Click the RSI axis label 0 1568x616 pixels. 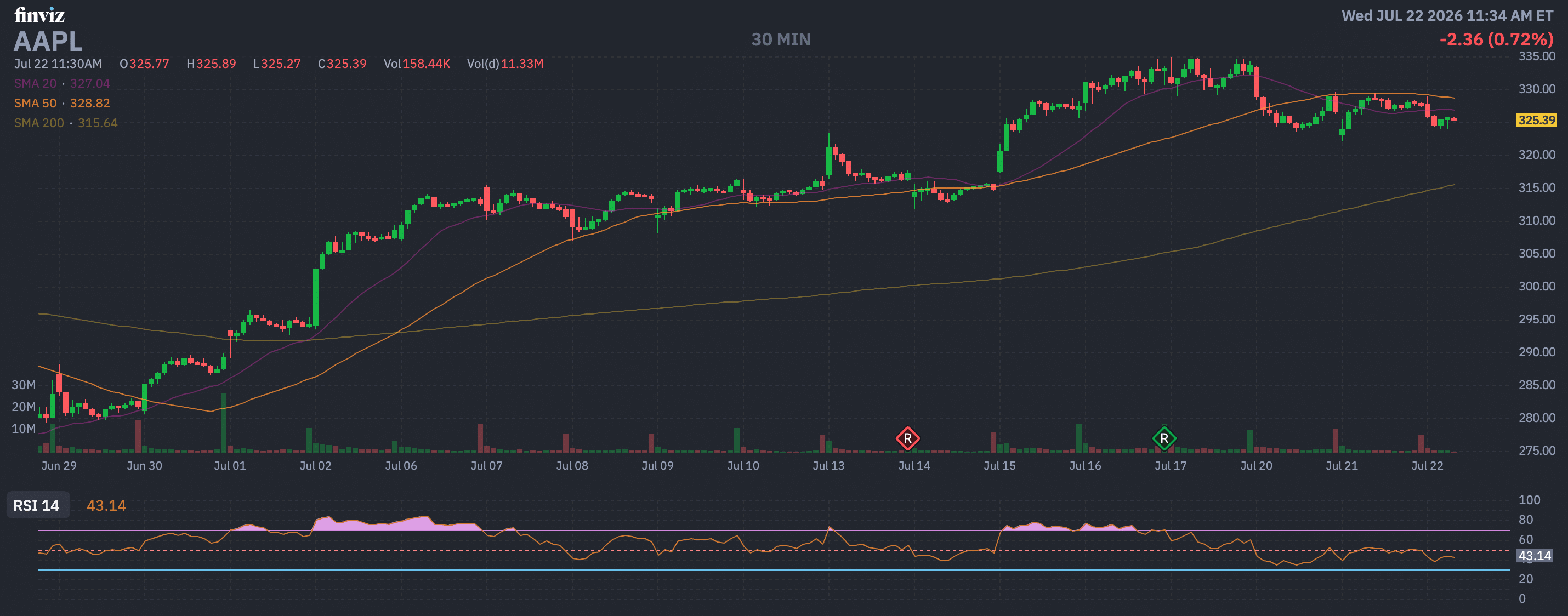pyautogui.click(x=1522, y=598)
